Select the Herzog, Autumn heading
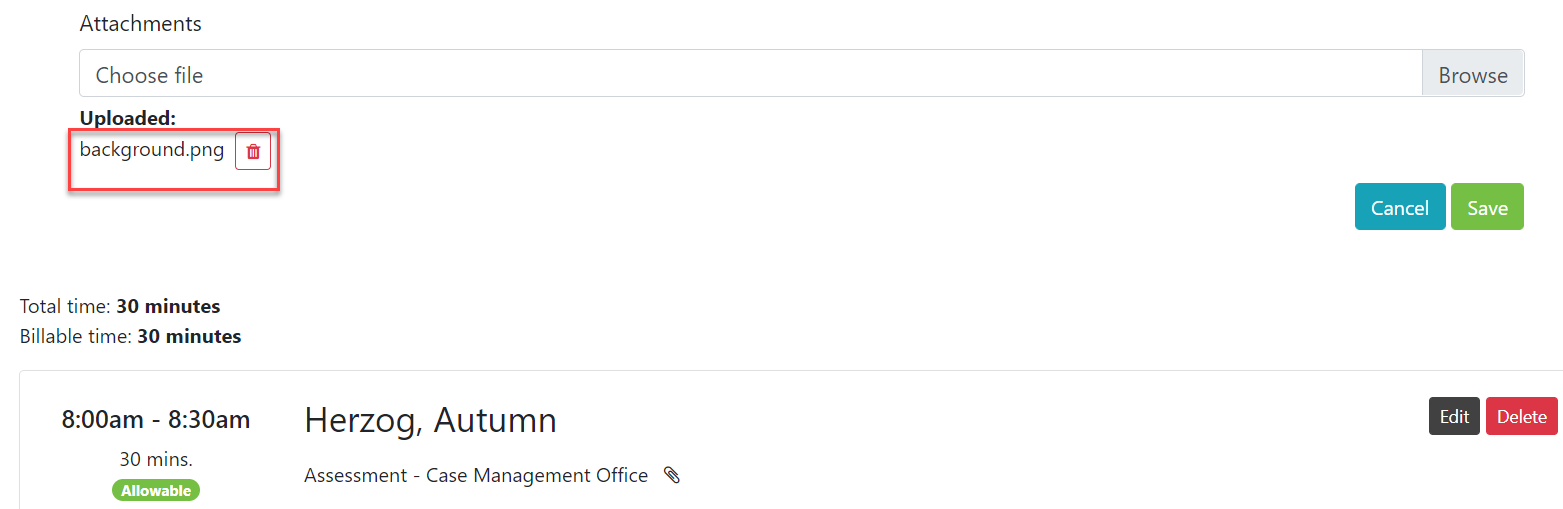Screen dimensions: 1563x509 [x=430, y=420]
